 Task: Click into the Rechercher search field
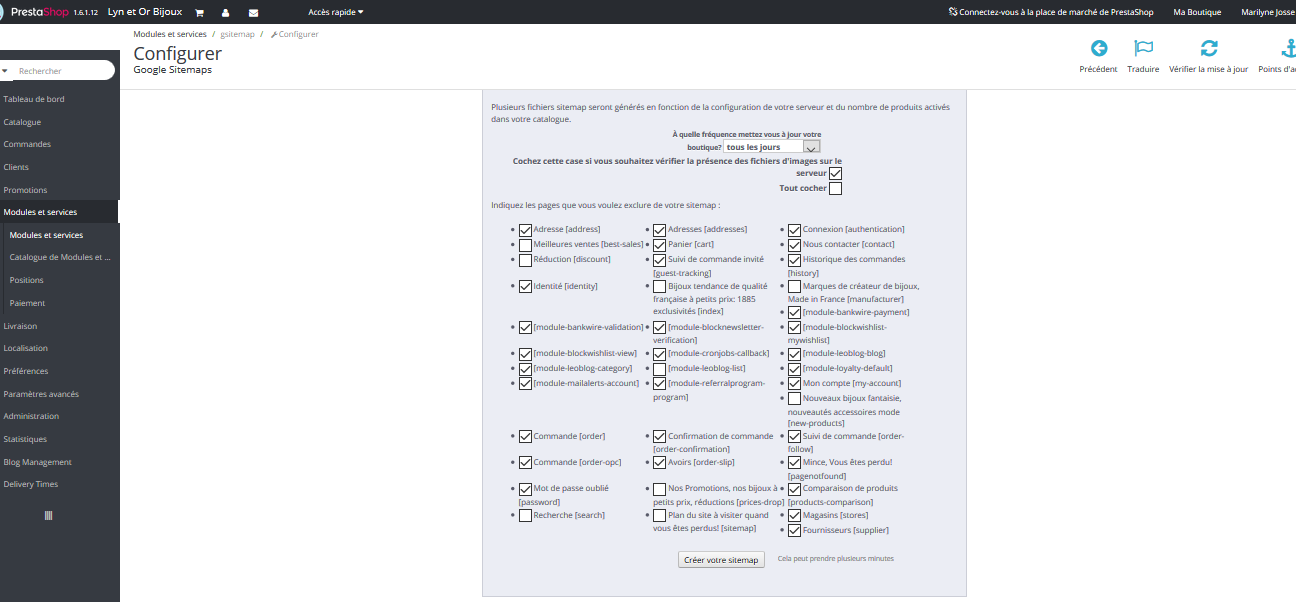58,71
